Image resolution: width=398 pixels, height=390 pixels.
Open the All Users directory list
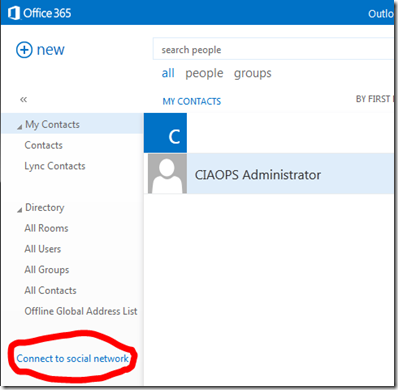coord(43,249)
